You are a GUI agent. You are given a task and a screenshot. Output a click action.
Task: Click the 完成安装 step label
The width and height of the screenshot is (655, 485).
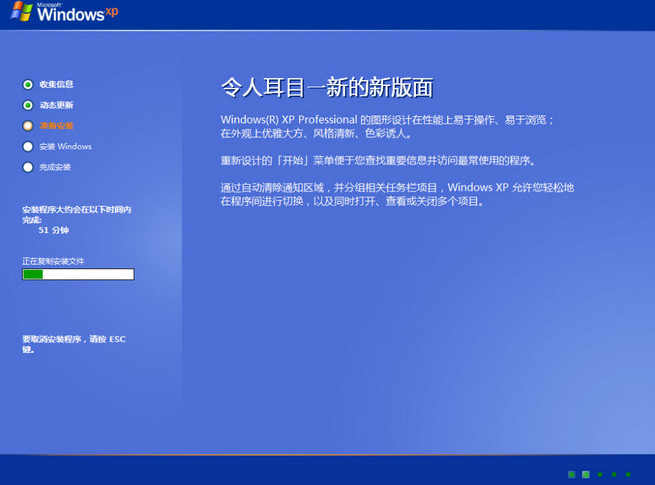coord(55,167)
